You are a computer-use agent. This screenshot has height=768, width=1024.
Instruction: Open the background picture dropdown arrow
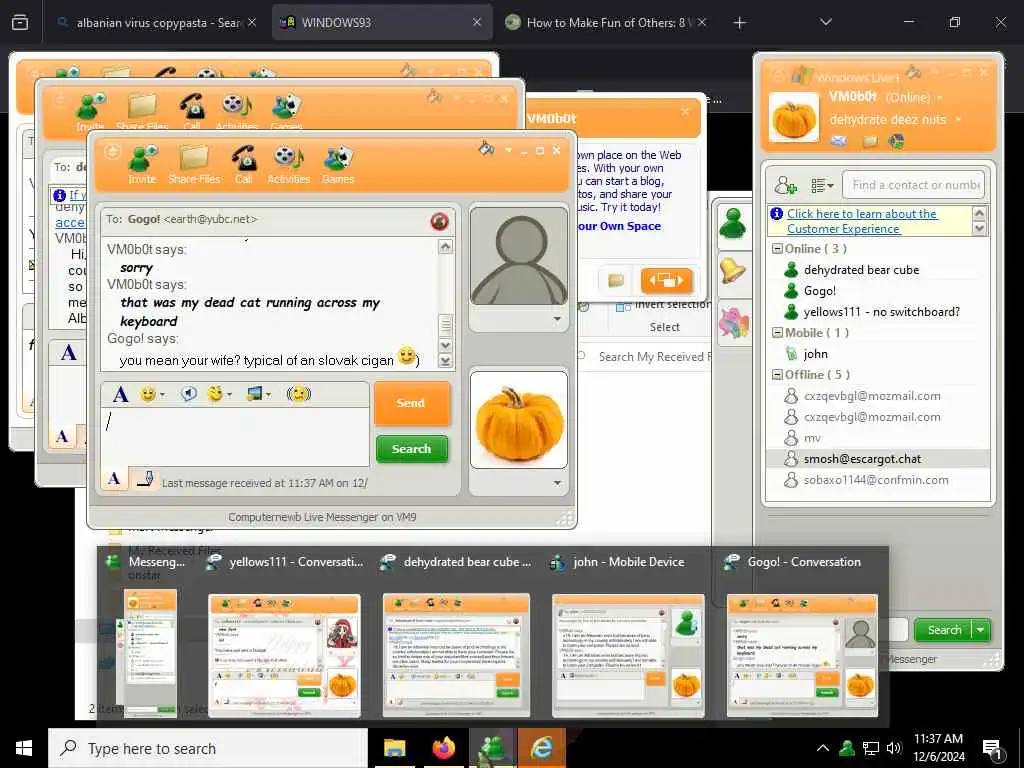click(268, 394)
